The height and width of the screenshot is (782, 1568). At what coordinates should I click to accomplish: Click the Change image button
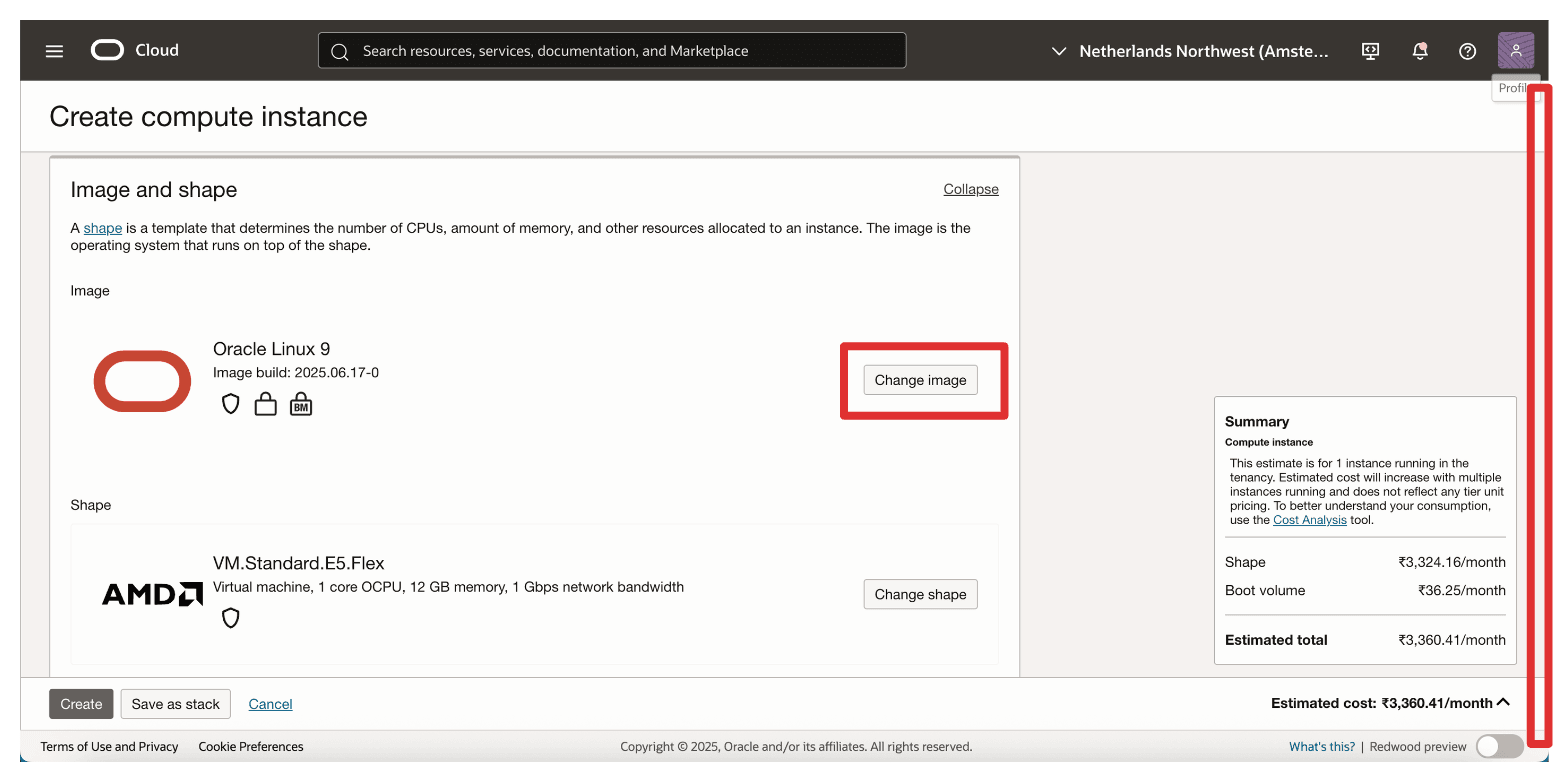pos(920,380)
